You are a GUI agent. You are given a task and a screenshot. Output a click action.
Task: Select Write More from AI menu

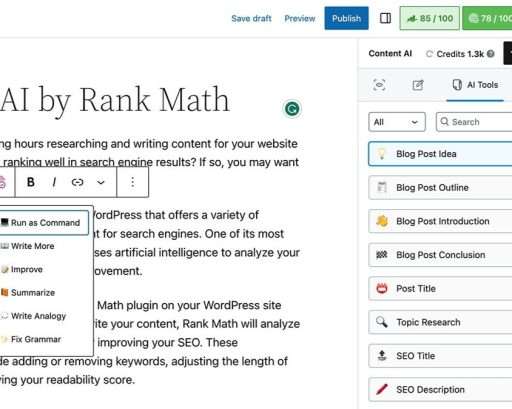pos(32,246)
